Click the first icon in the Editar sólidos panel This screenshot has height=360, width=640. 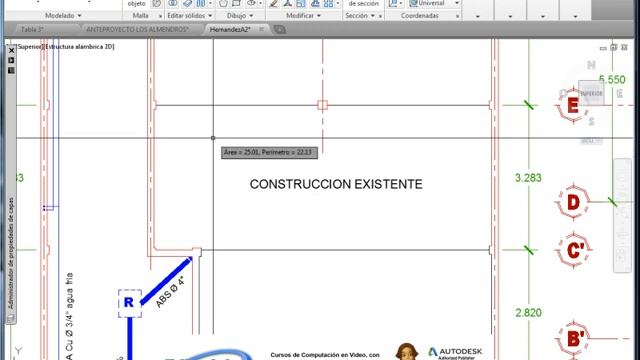tap(173, 3)
